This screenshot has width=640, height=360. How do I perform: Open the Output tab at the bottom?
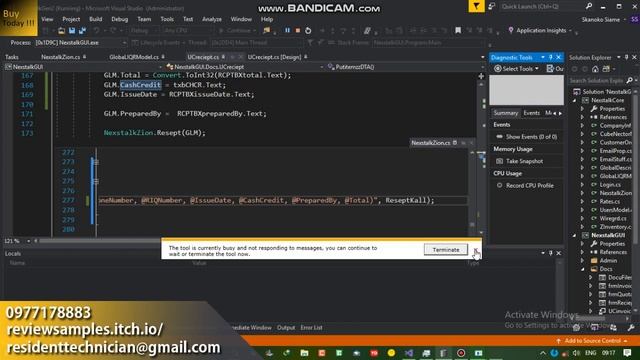coord(286,328)
